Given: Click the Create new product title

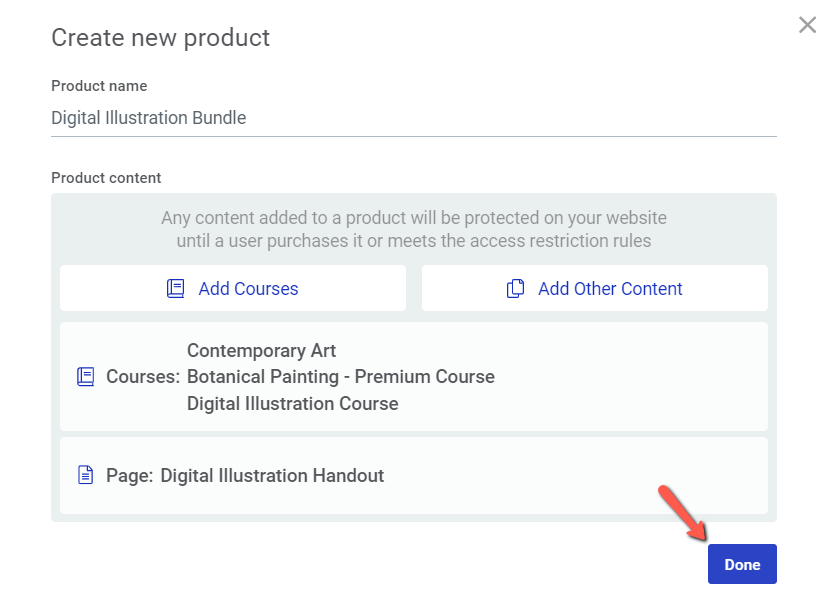Looking at the screenshot, I should 160,38.
